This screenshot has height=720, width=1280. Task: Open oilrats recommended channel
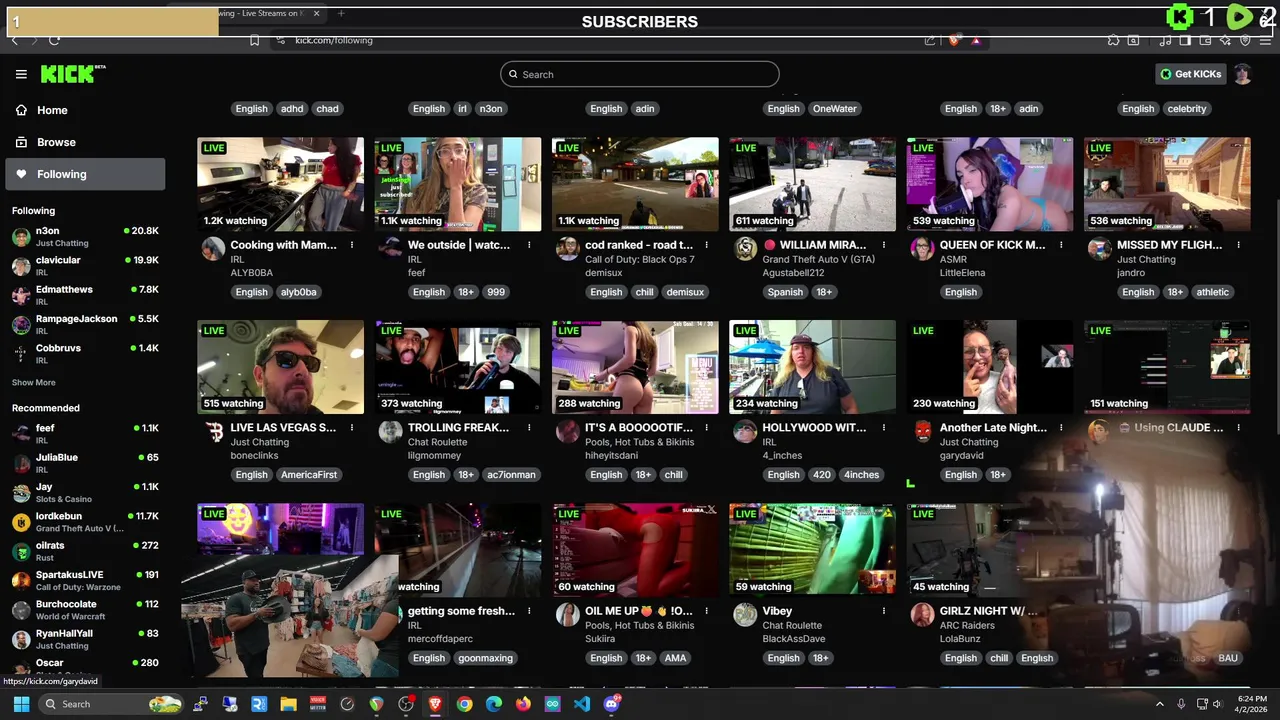click(x=85, y=551)
